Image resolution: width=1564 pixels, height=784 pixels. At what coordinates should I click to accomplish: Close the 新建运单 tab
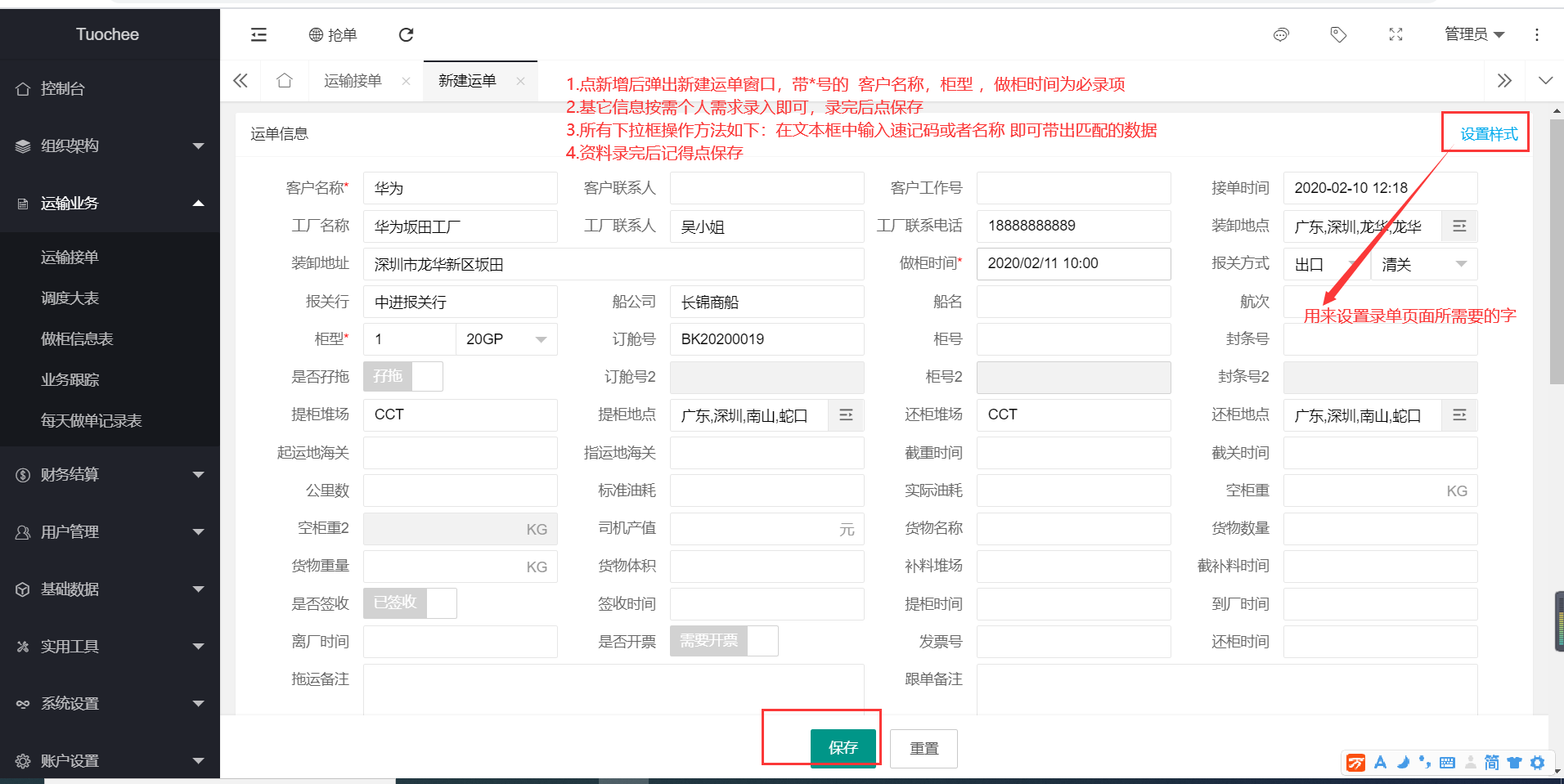[x=520, y=81]
